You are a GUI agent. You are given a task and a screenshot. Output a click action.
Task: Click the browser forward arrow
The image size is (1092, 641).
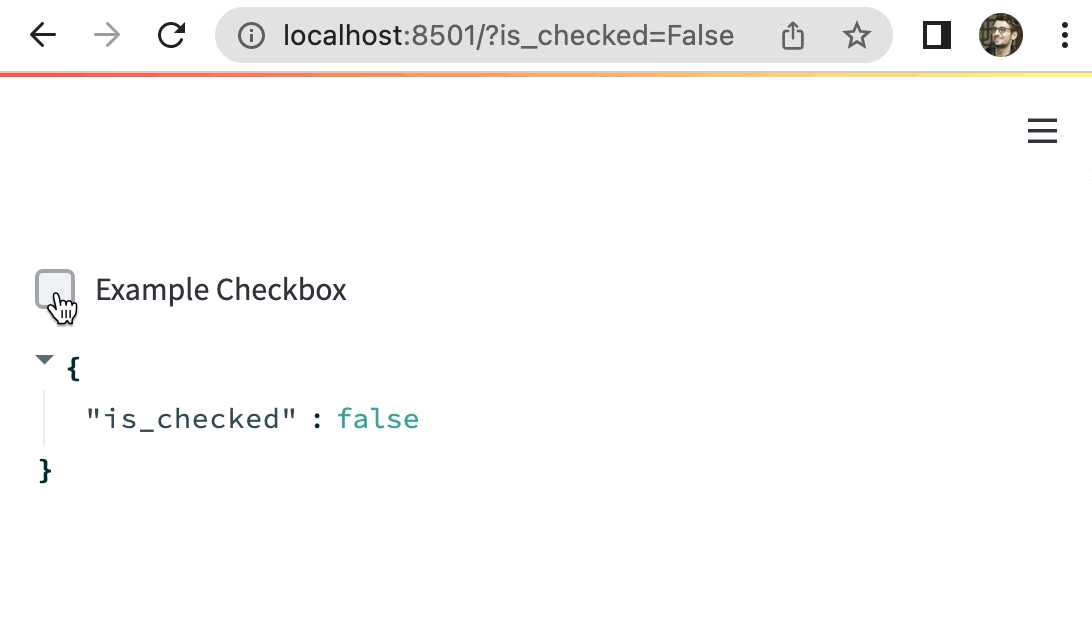(x=106, y=36)
